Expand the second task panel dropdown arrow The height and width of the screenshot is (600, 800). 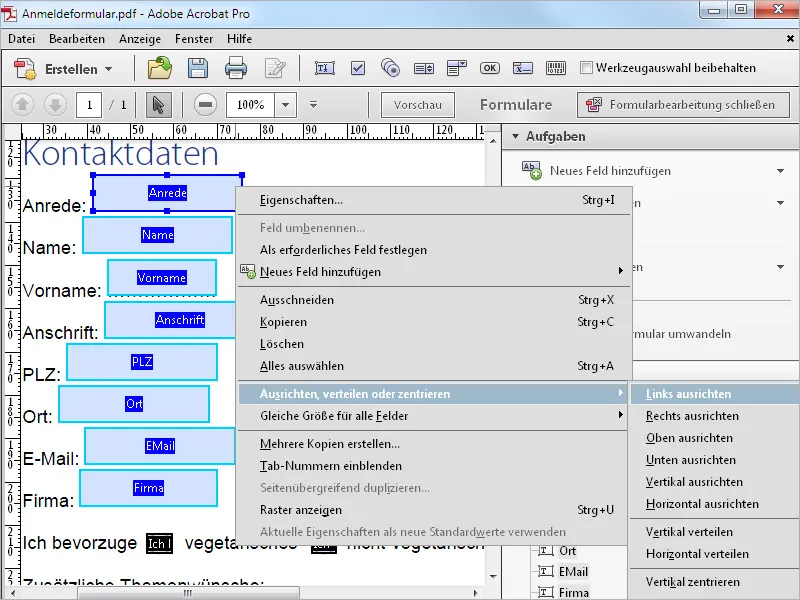[780, 203]
